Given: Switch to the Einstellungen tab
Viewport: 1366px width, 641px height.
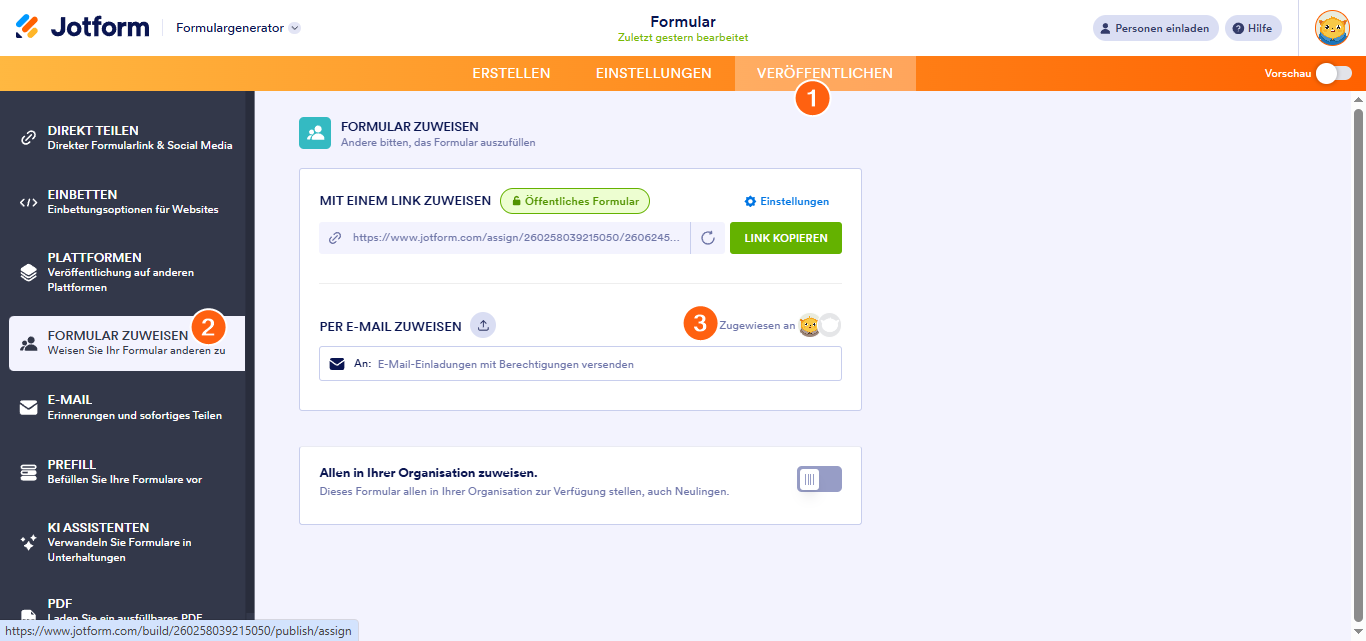Looking at the screenshot, I should click(653, 73).
